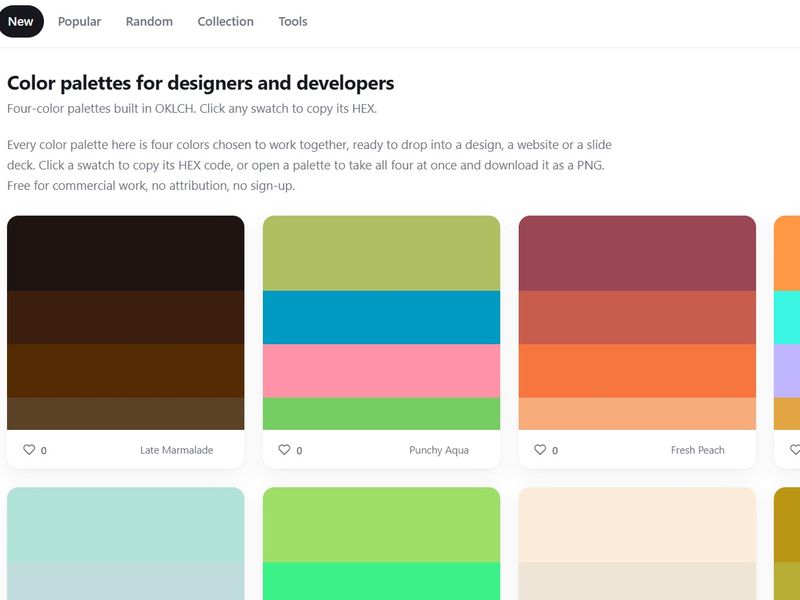Copy the neon green swatch under the lime swatch
Viewport: 800px width, 600px height.
pos(381,581)
